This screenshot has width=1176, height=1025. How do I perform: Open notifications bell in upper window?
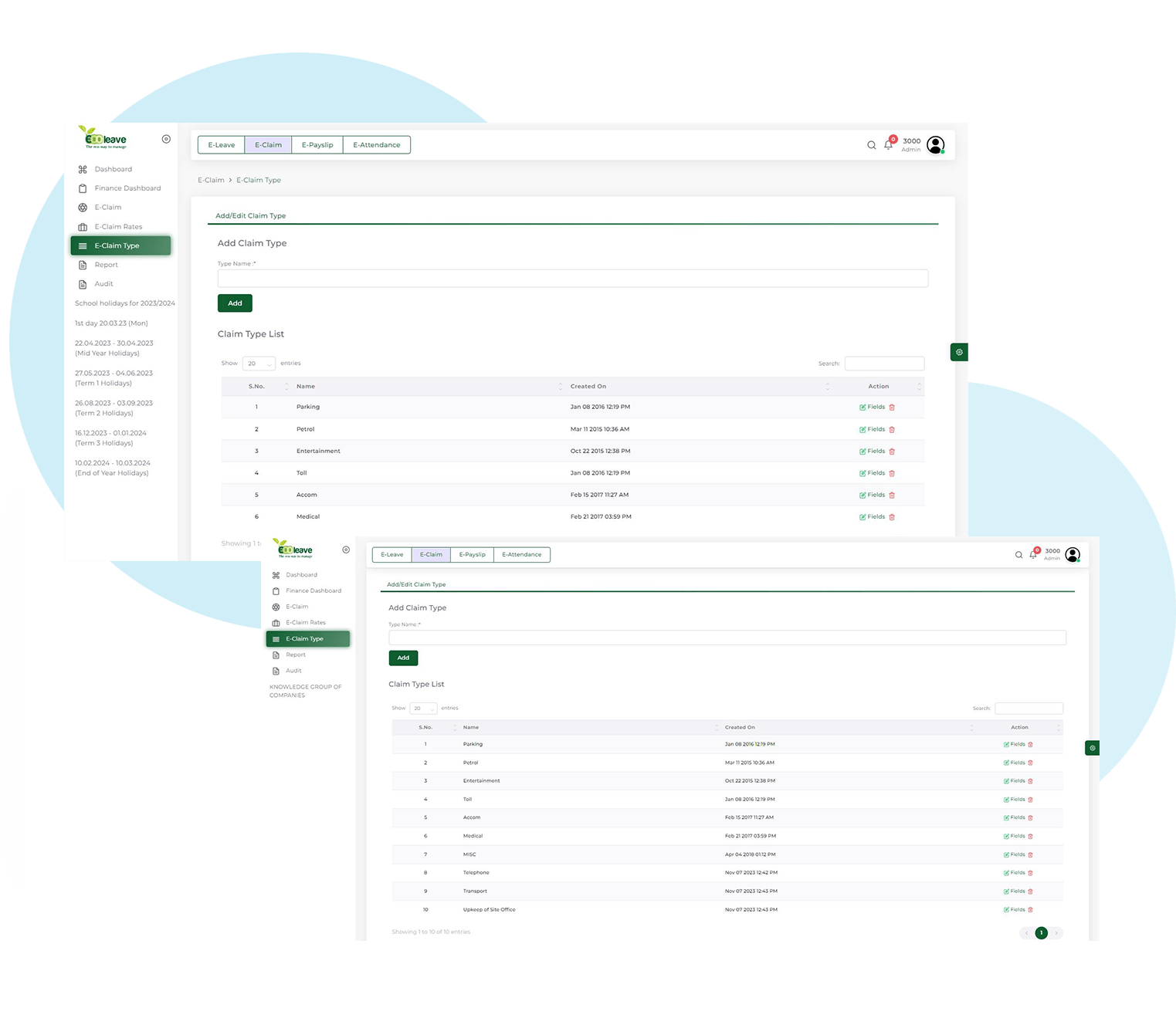[x=889, y=144]
